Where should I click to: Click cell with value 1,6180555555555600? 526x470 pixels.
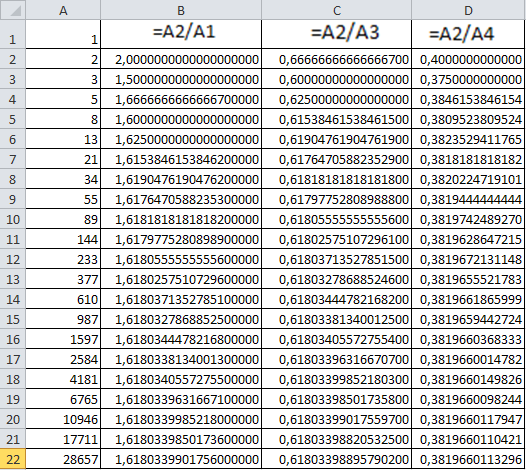click(181, 259)
